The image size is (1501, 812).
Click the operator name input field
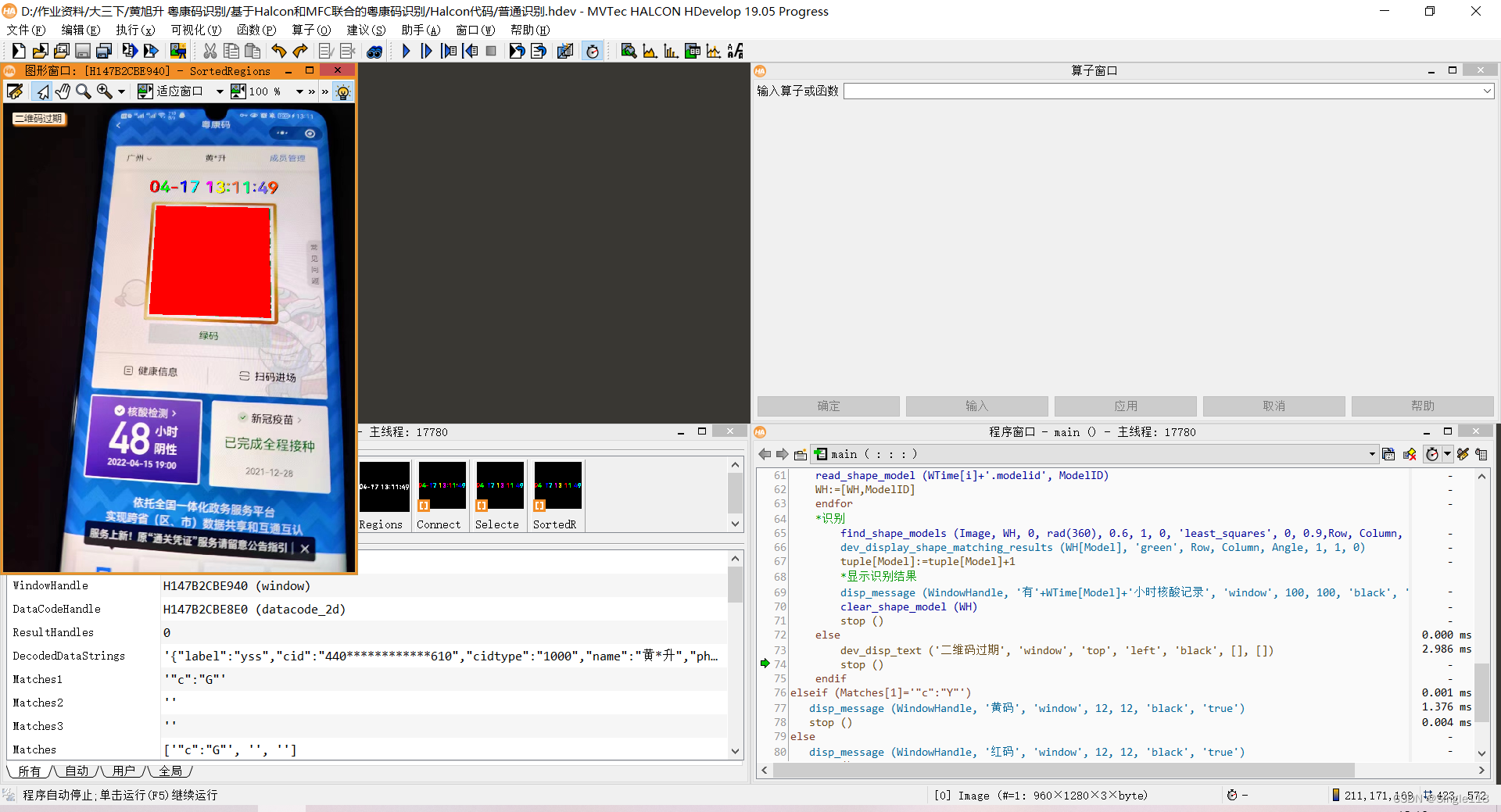(x=1162, y=91)
